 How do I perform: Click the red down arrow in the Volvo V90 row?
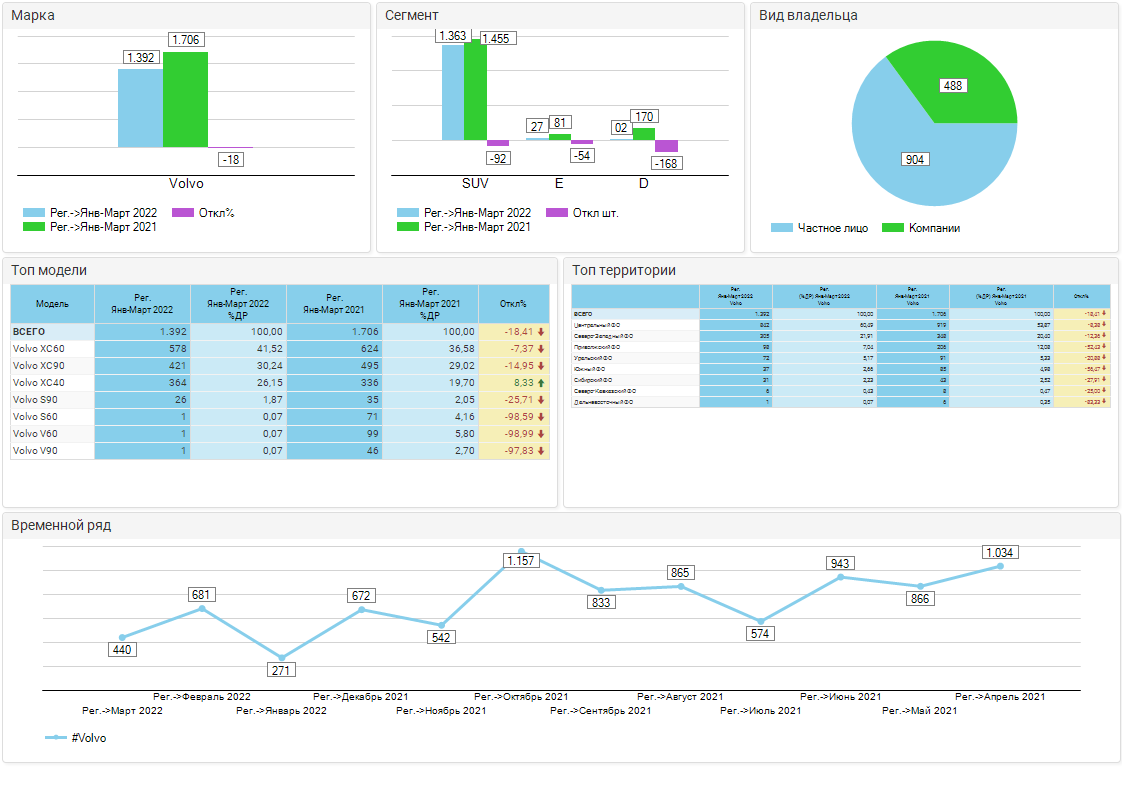(x=541, y=450)
